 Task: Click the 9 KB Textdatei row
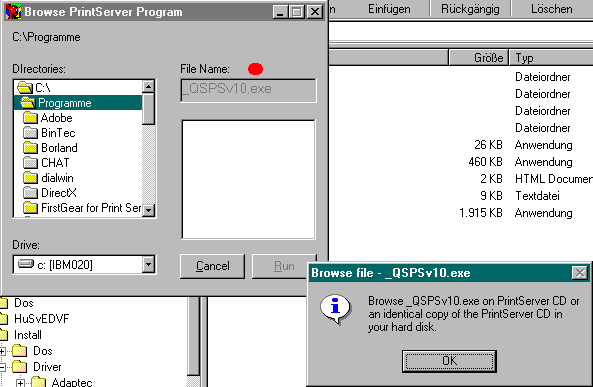pos(461,196)
